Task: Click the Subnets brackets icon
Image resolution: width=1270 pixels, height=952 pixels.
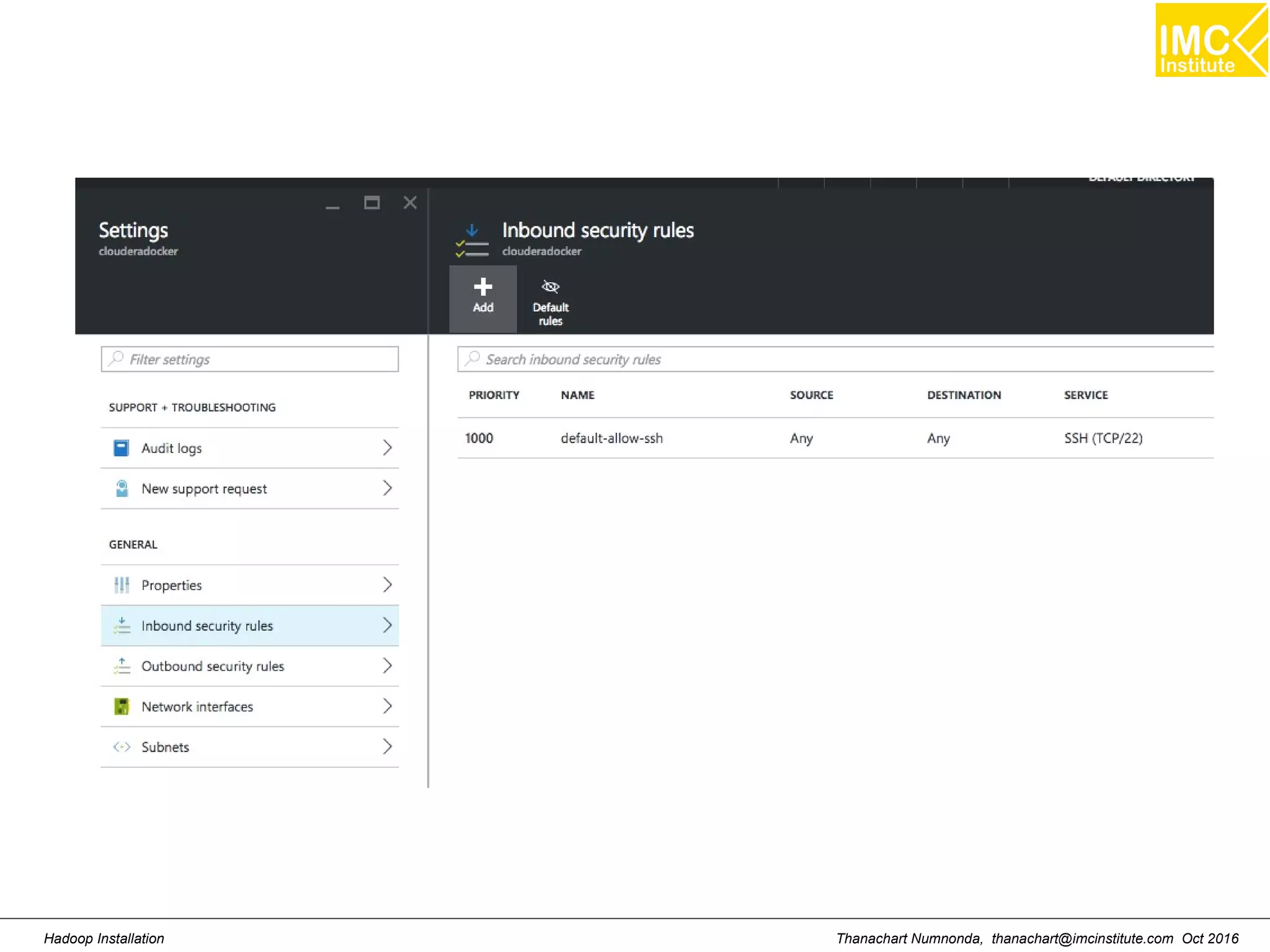Action: pos(122,747)
